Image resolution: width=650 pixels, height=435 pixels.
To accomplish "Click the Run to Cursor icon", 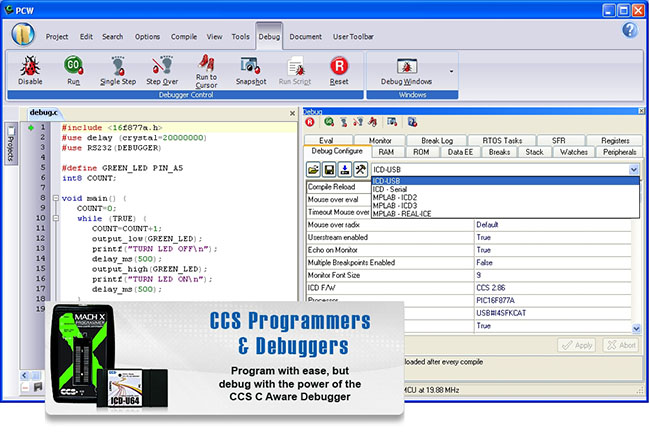I will point(206,70).
